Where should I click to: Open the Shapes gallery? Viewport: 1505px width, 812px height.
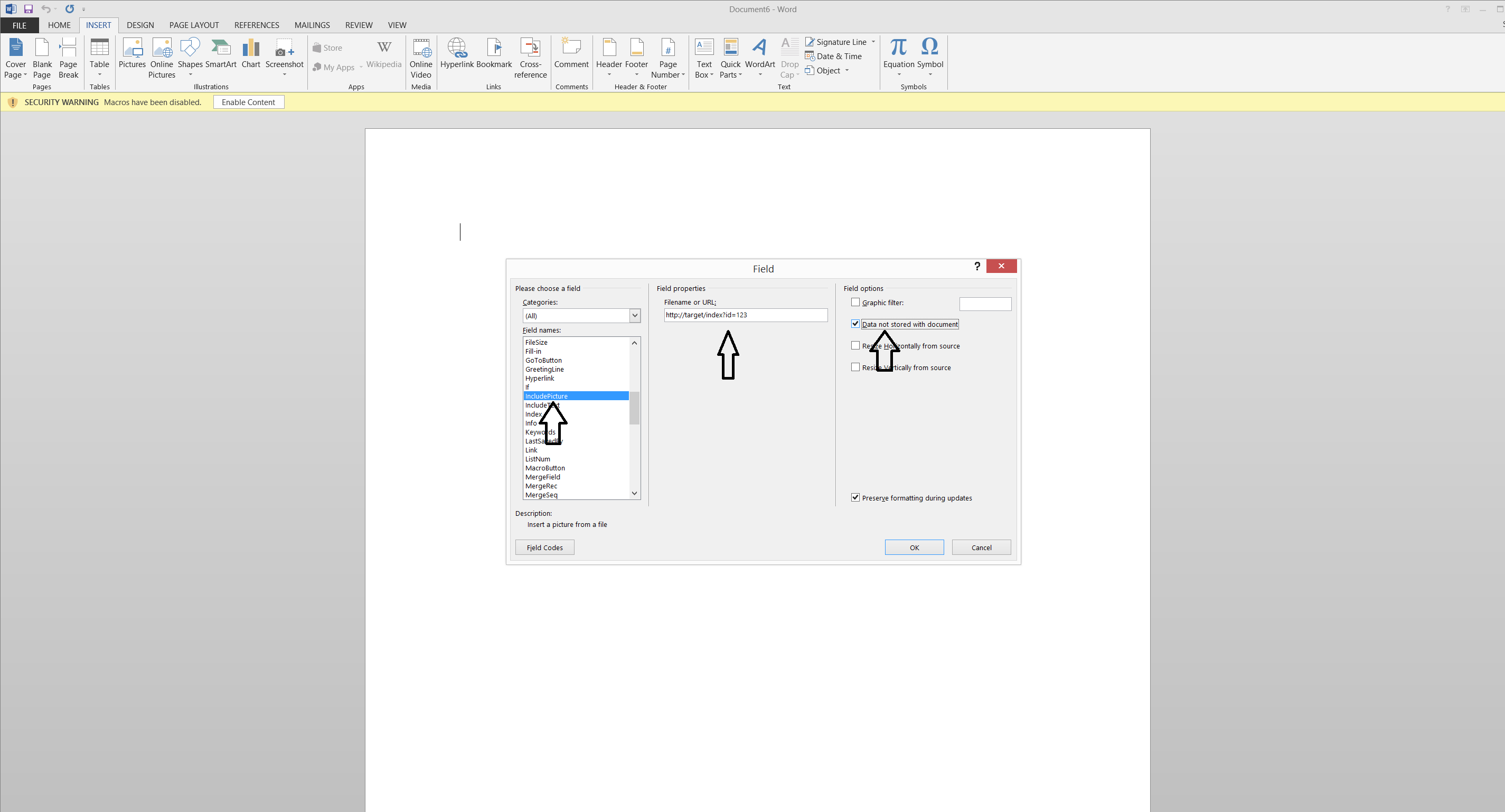tap(190, 58)
